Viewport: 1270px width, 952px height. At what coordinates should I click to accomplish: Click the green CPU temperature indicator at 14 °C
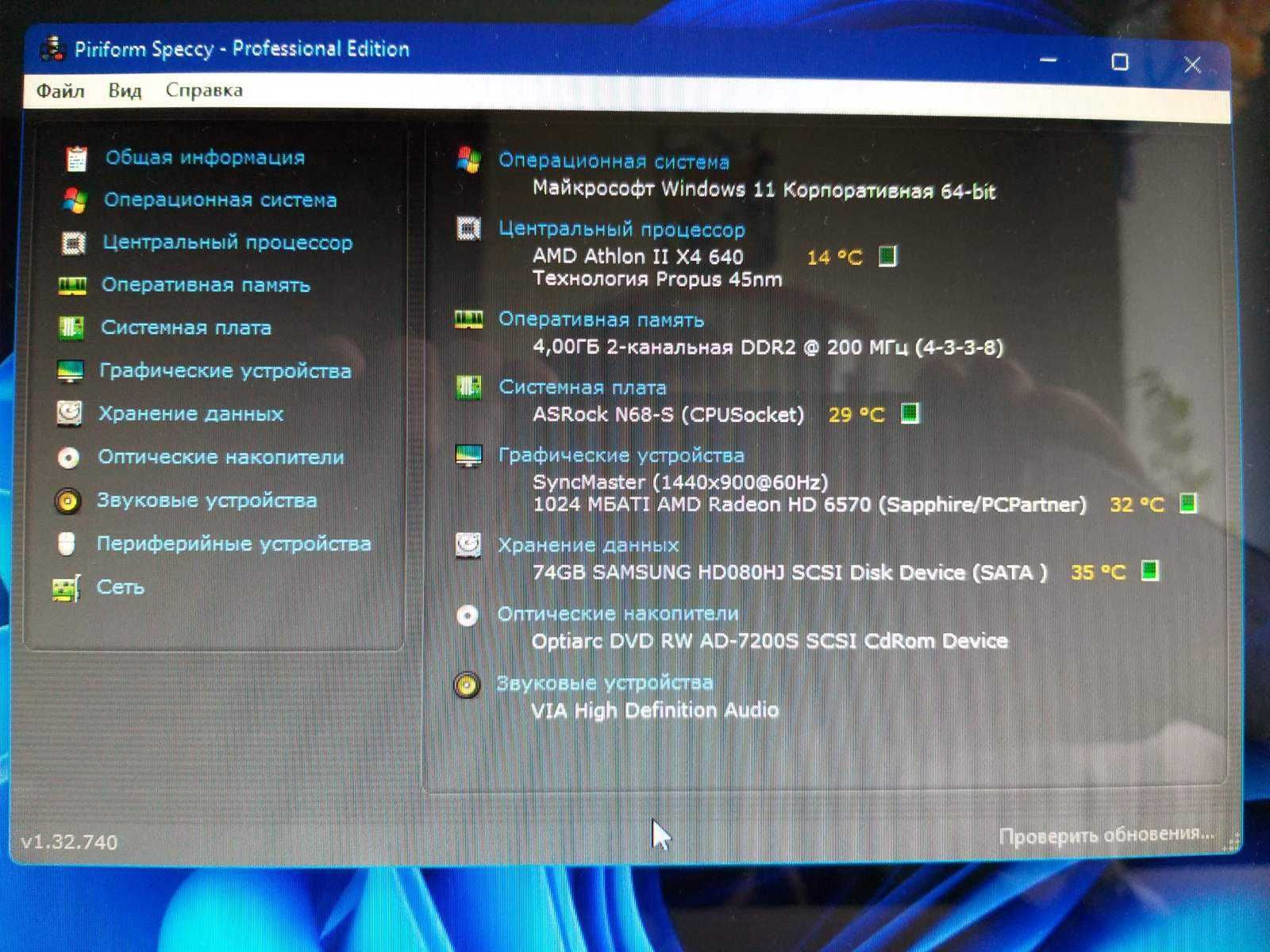click(887, 256)
